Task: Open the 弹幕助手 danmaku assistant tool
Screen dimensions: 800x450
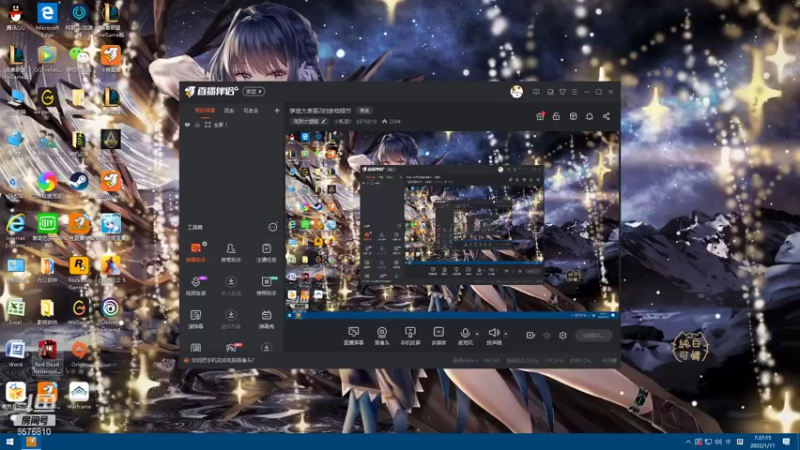Action: pos(196,253)
